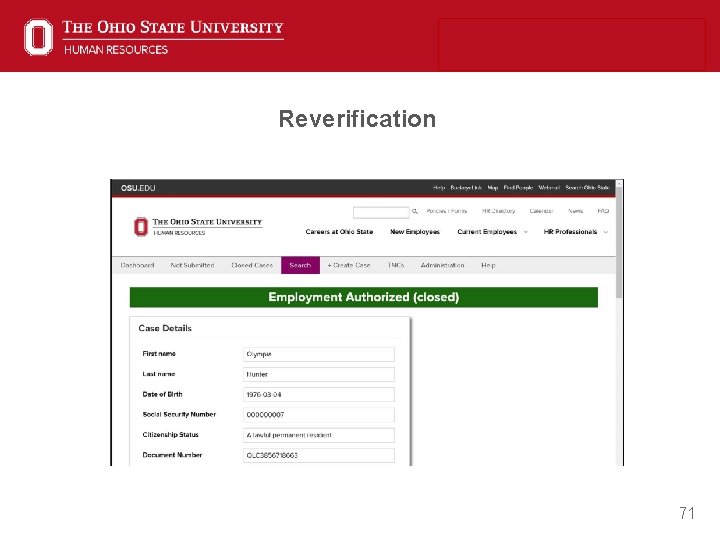The height and width of the screenshot is (540, 720).
Task: Open the FAQ link
Action: (x=603, y=211)
